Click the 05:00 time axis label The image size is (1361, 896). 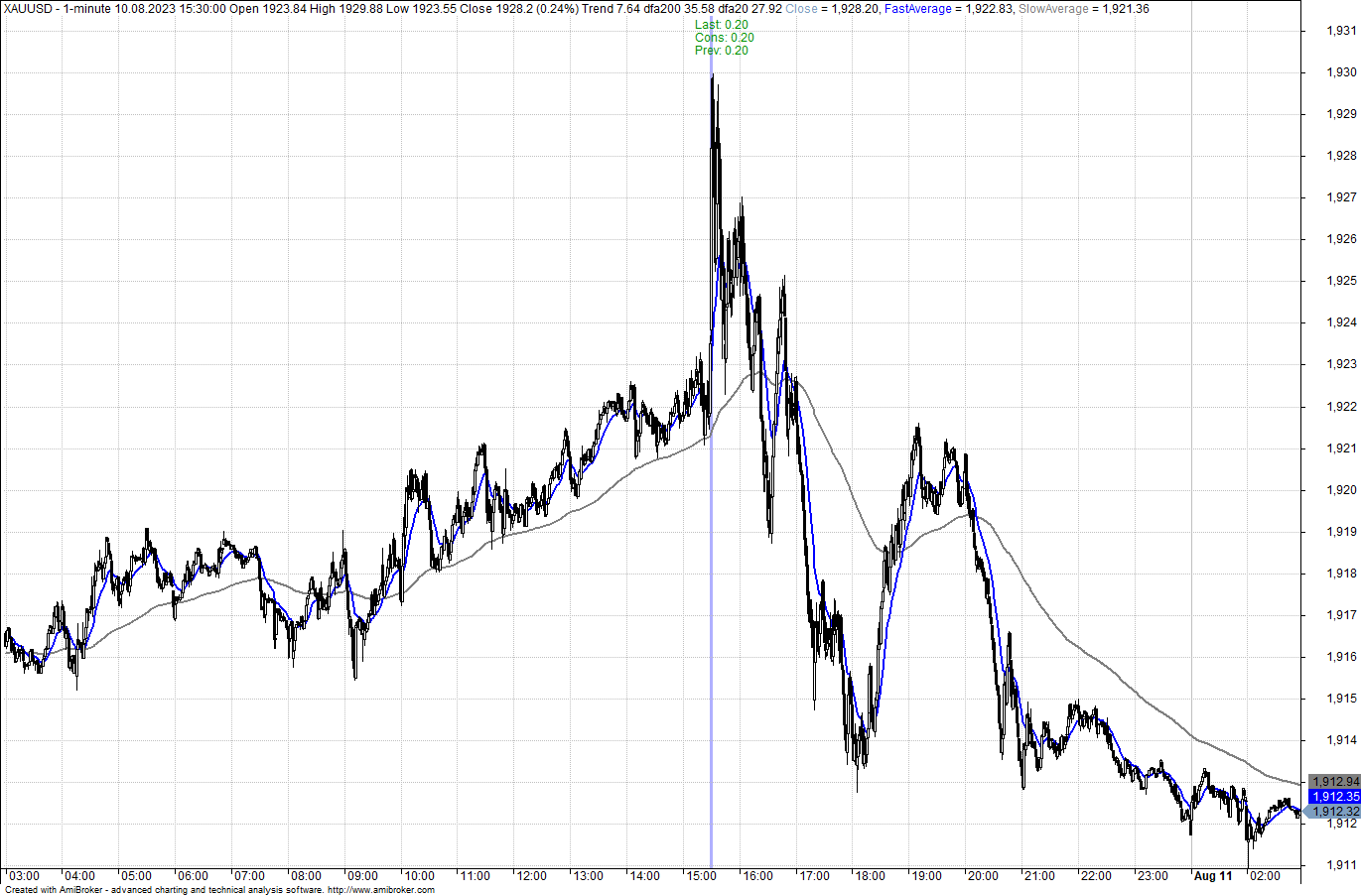136,876
